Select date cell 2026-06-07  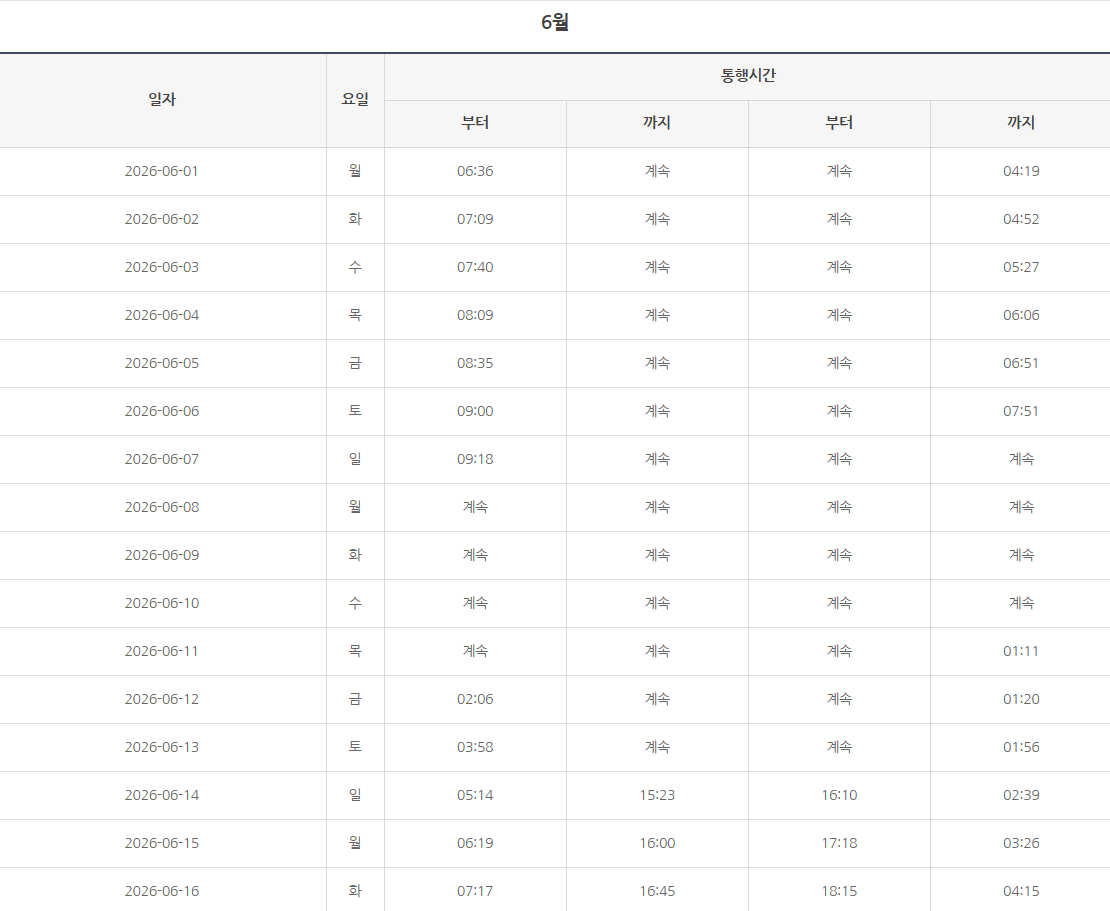coord(162,459)
